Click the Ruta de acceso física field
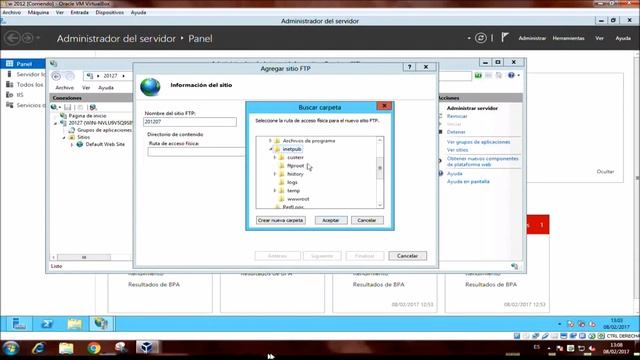Screen dimensions: 640x360 (x=197, y=152)
